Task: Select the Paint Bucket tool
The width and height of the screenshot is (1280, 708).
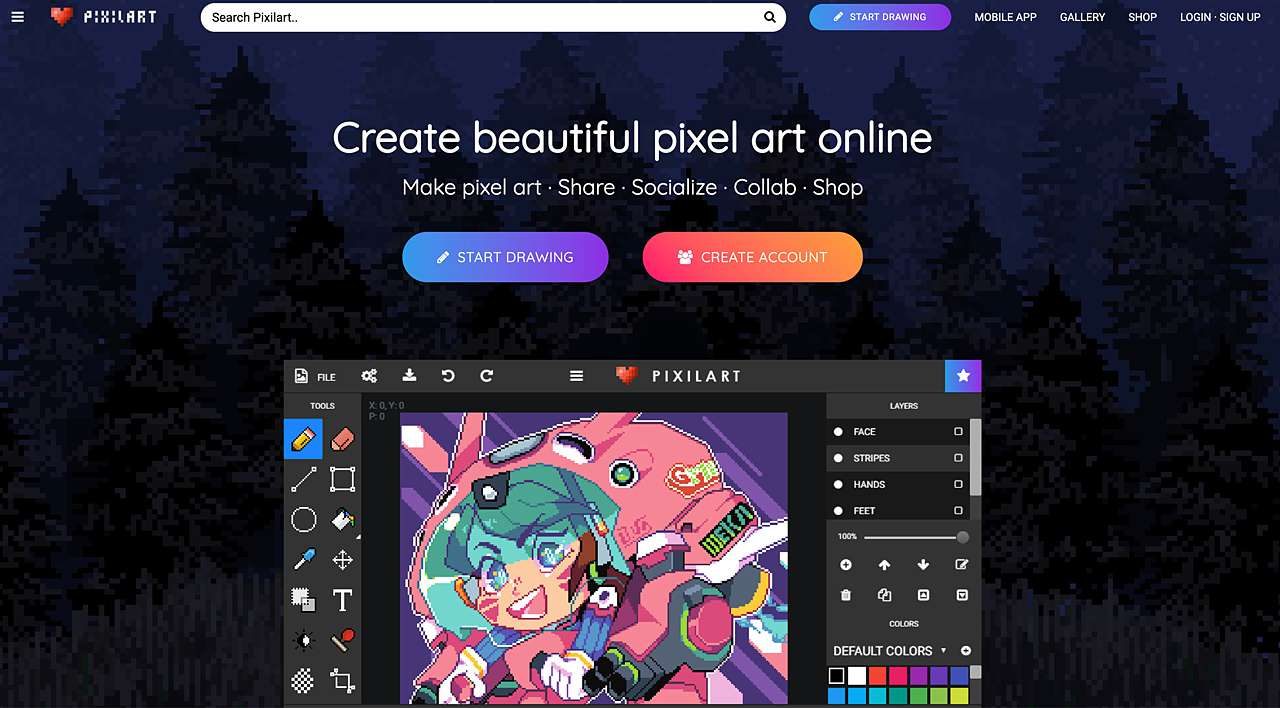Action: pos(342,519)
